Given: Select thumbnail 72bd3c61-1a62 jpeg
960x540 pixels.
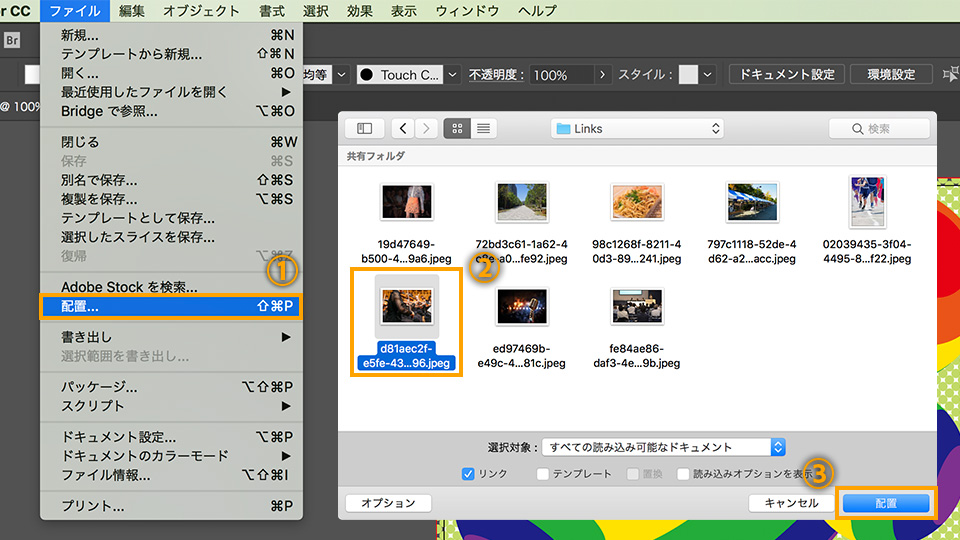Looking at the screenshot, I should (522, 202).
